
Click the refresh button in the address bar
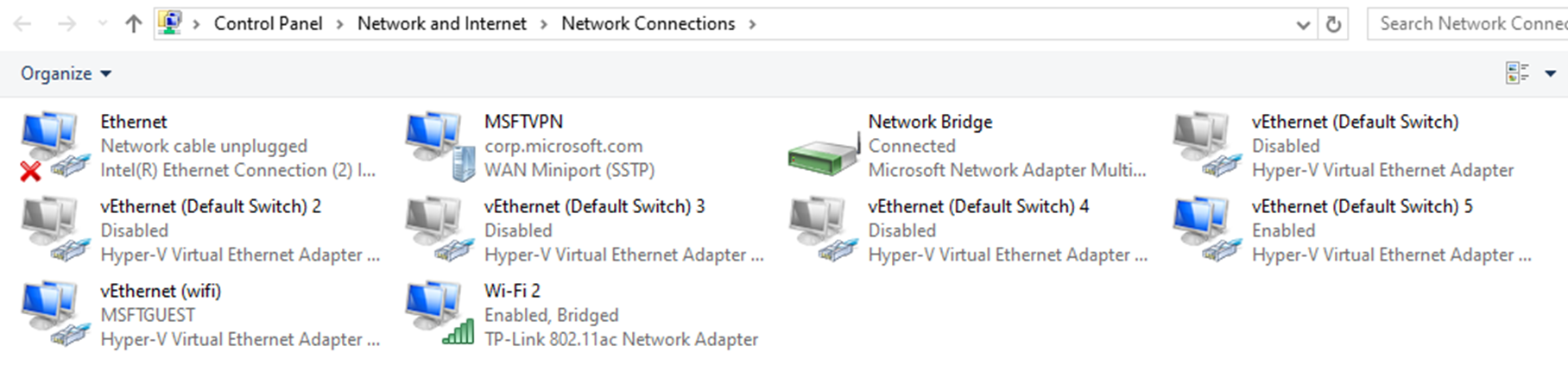1333,24
